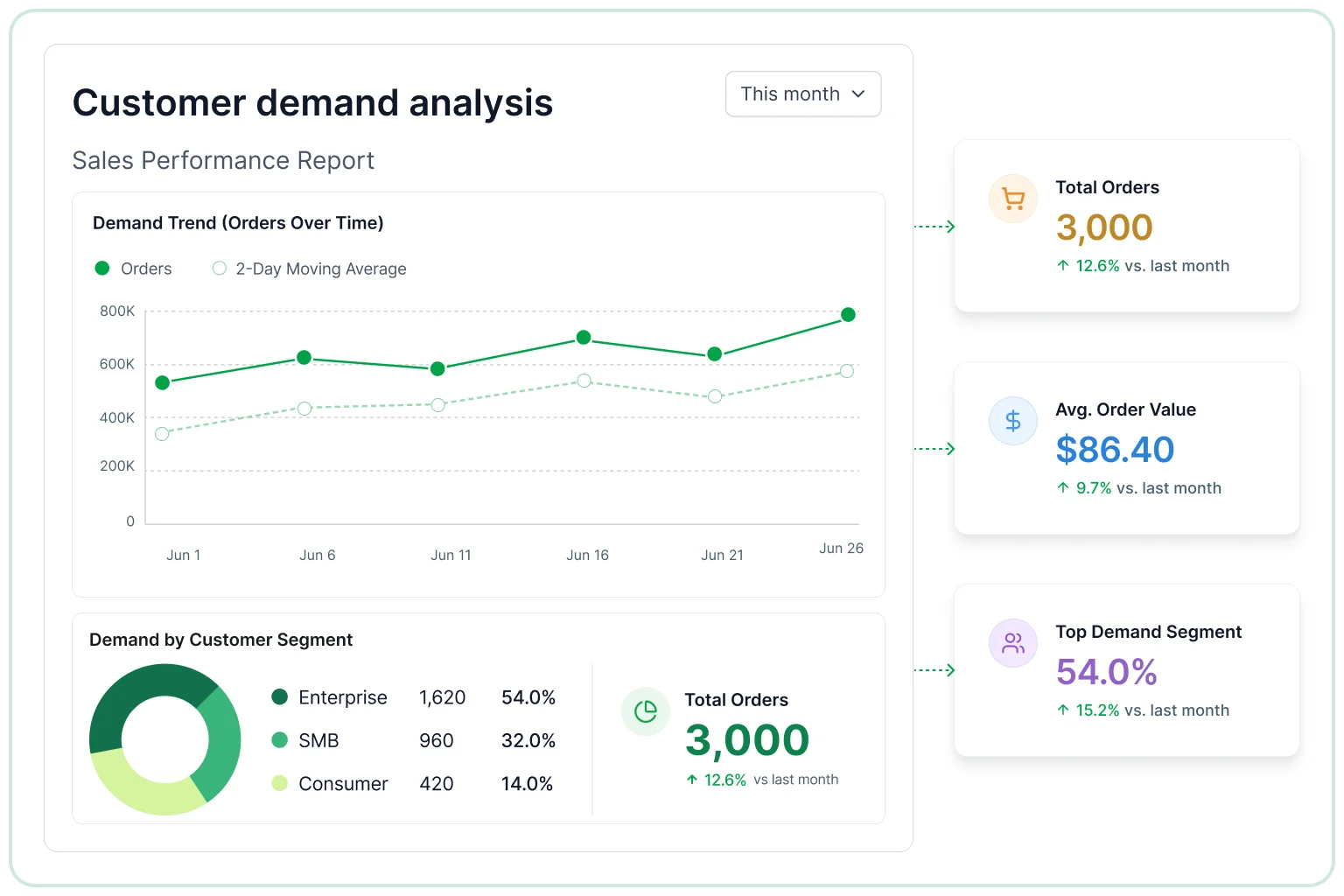The image size is (1344, 896).
Task: Click the Jun 6 x-axis label
Action: pos(318,555)
